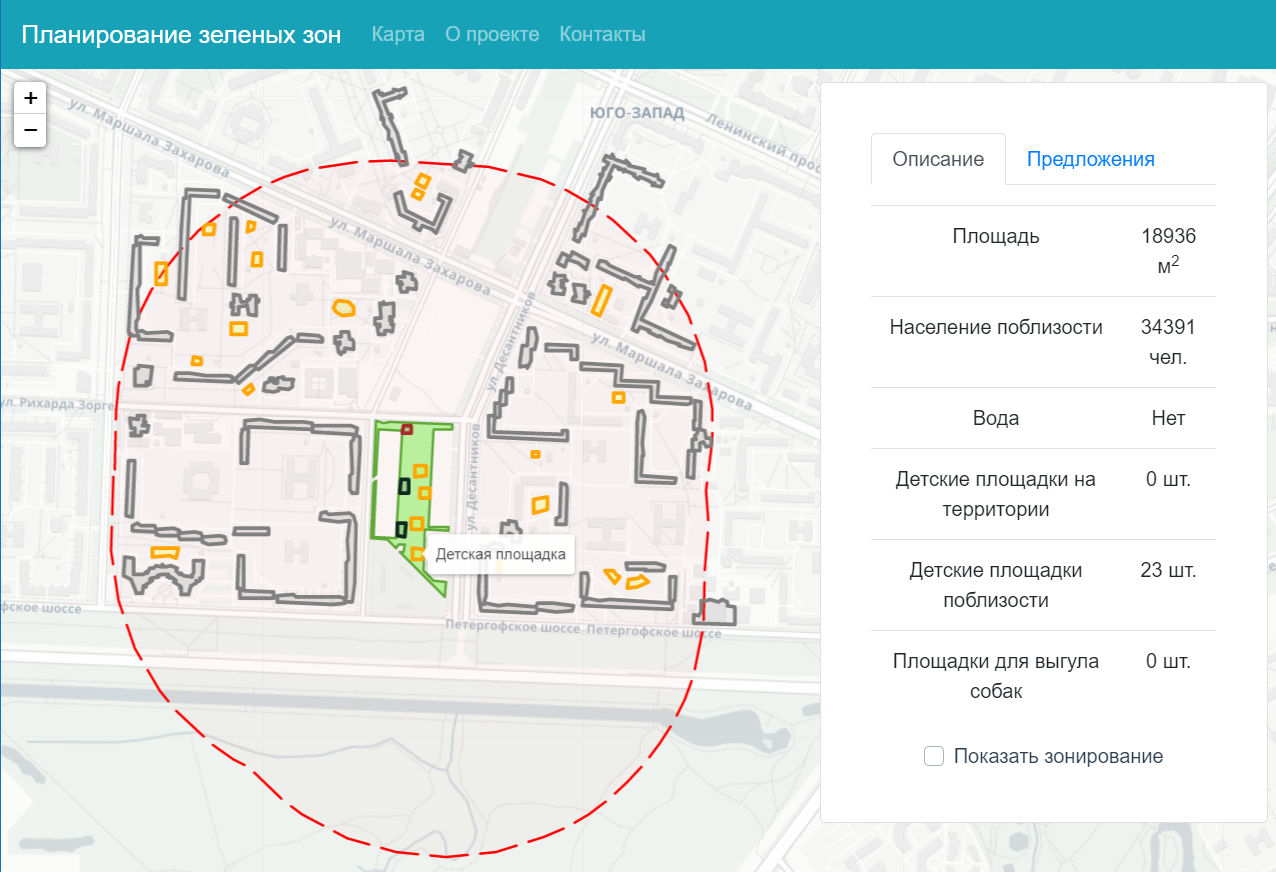
Task: Zoom in on the map
Action: click(x=30, y=98)
